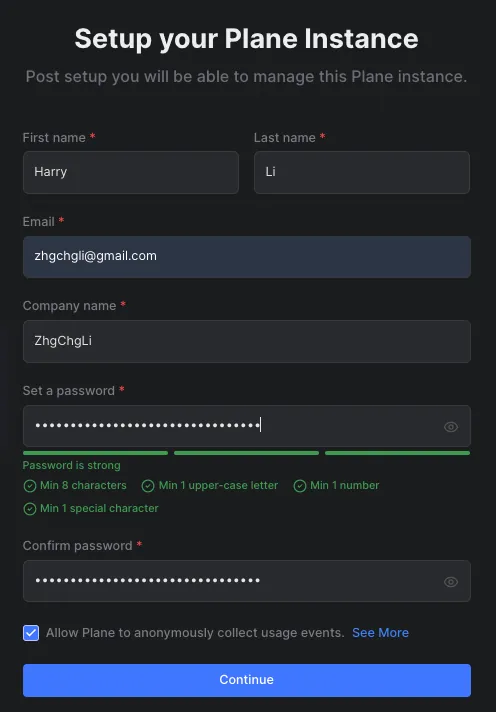The height and width of the screenshot is (712, 496).
Task: Submit the form with Continue
Action: pos(247,680)
